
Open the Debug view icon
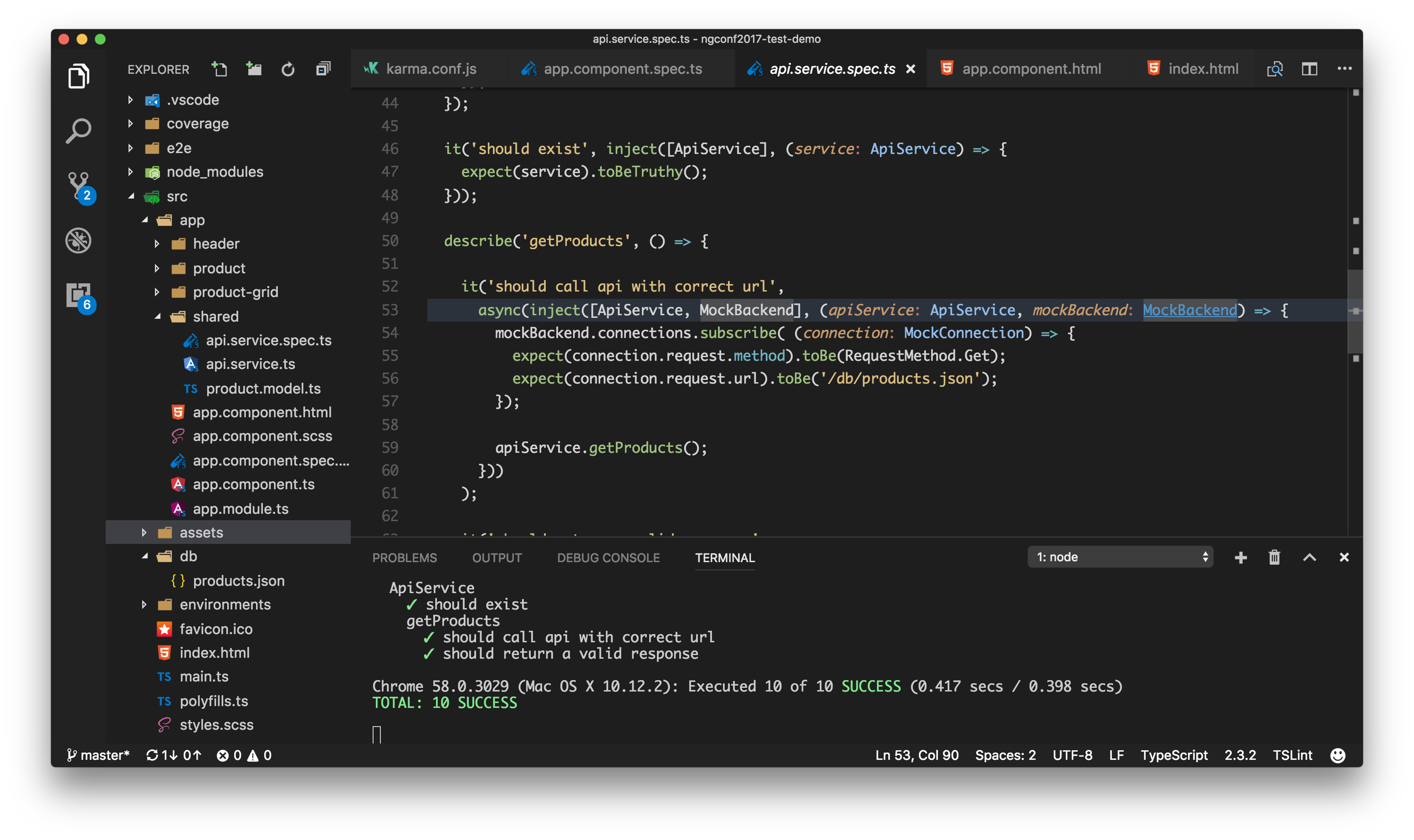(79, 241)
